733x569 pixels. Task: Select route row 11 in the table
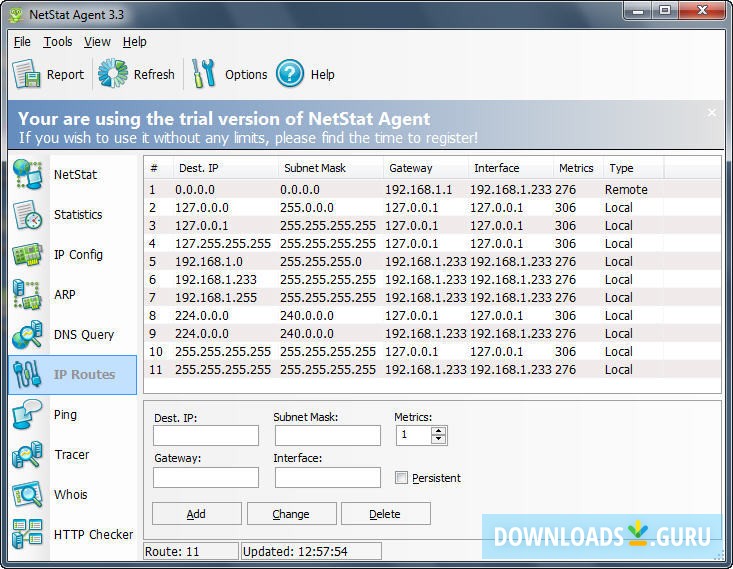432,369
